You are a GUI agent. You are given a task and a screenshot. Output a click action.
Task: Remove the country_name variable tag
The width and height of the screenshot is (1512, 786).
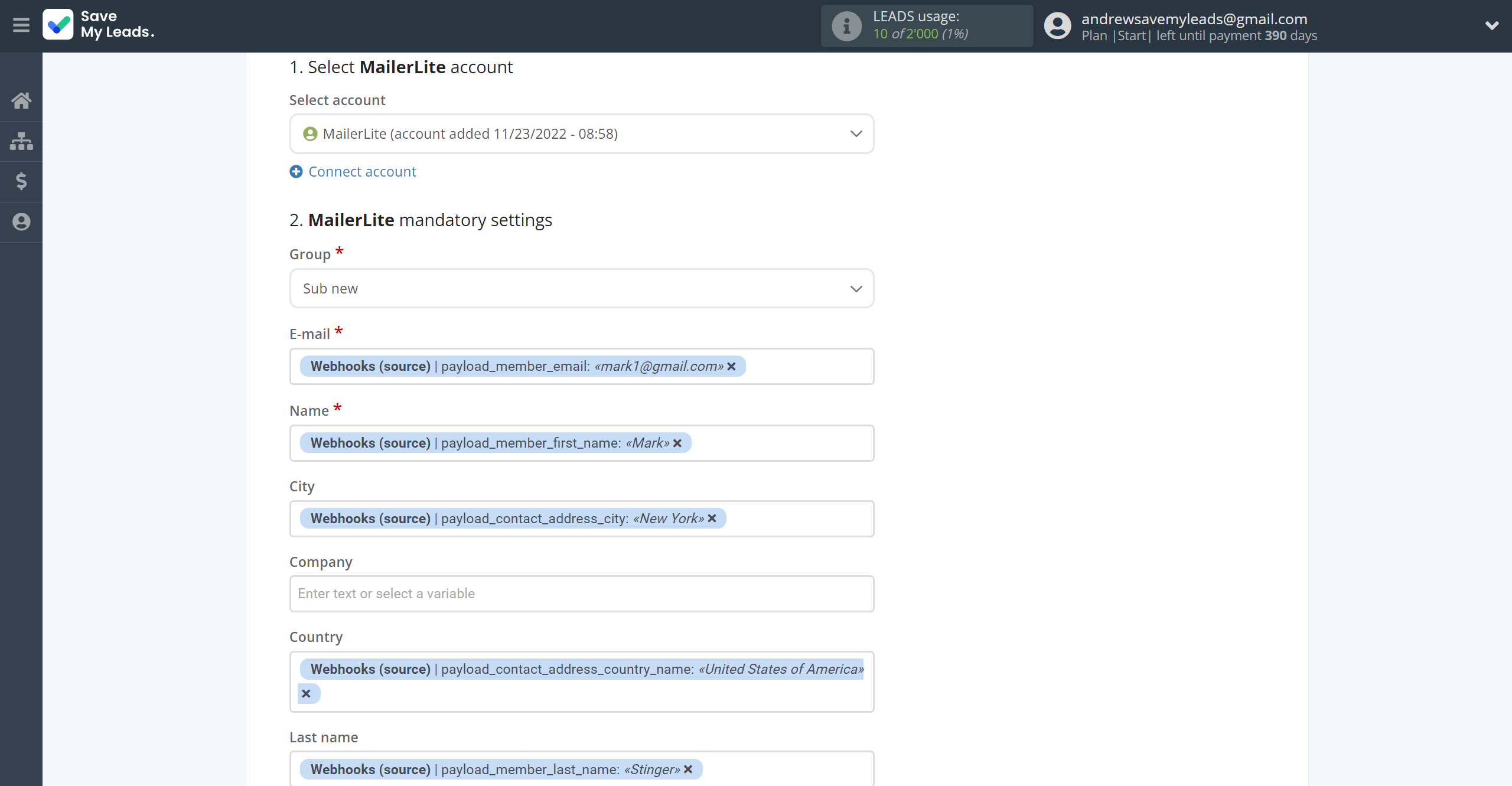[x=306, y=694]
